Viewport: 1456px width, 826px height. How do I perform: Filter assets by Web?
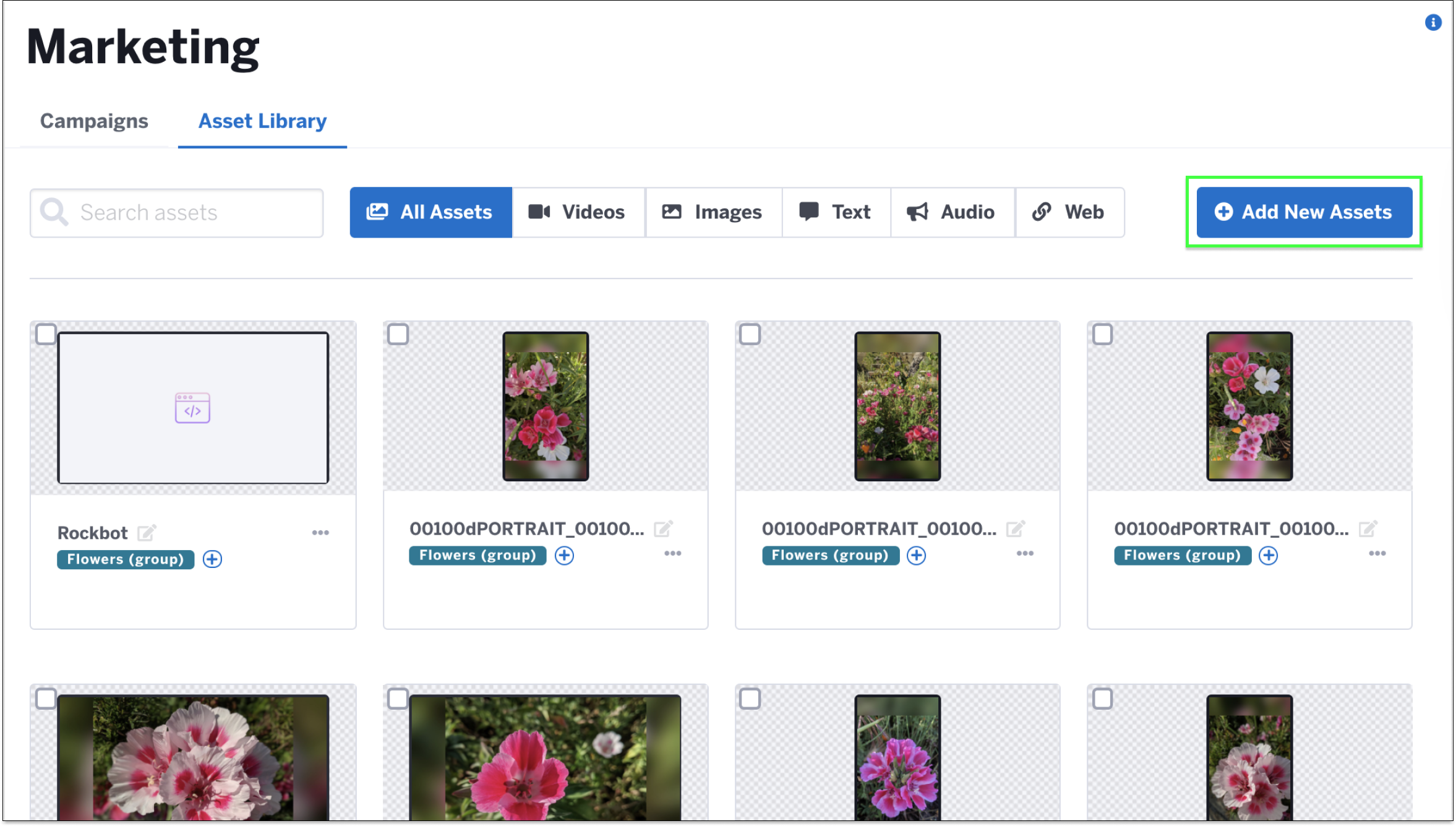1070,212
